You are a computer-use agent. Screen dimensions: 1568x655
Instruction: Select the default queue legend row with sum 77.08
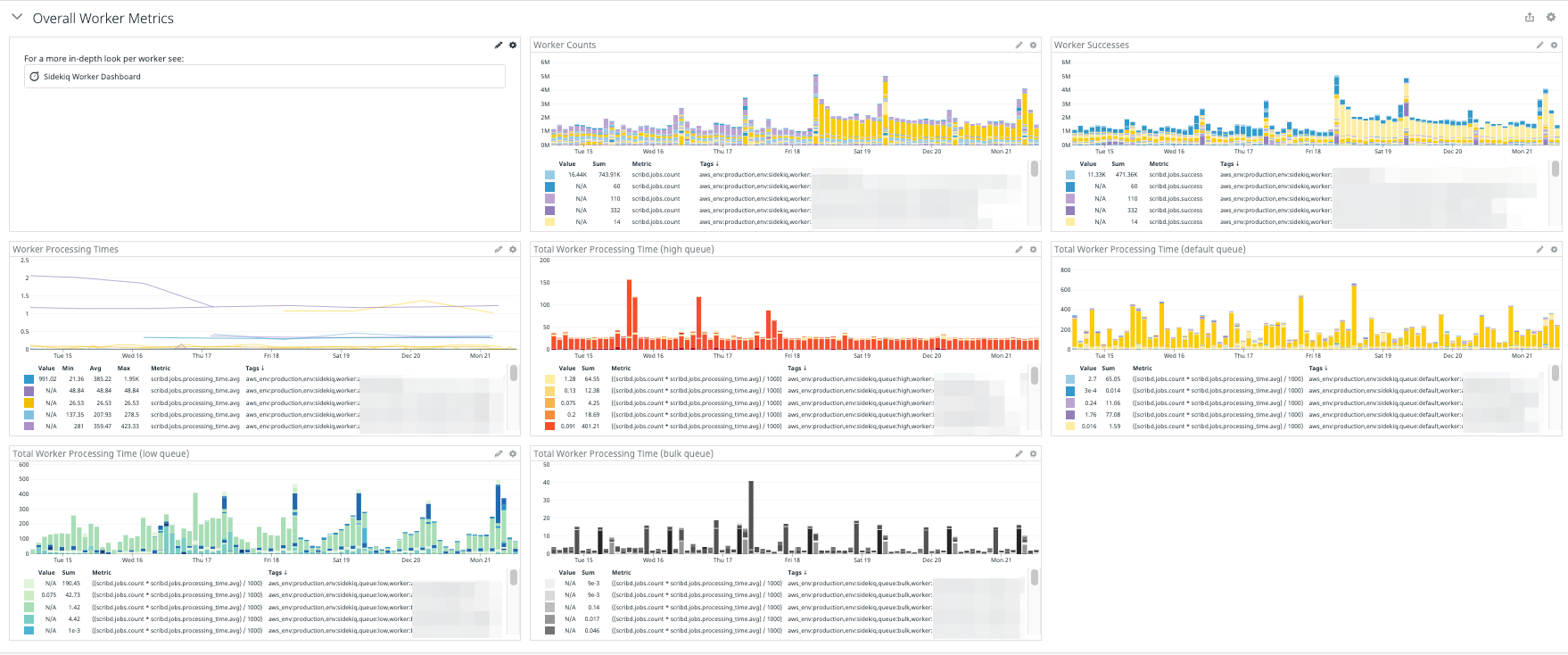[1306, 414]
